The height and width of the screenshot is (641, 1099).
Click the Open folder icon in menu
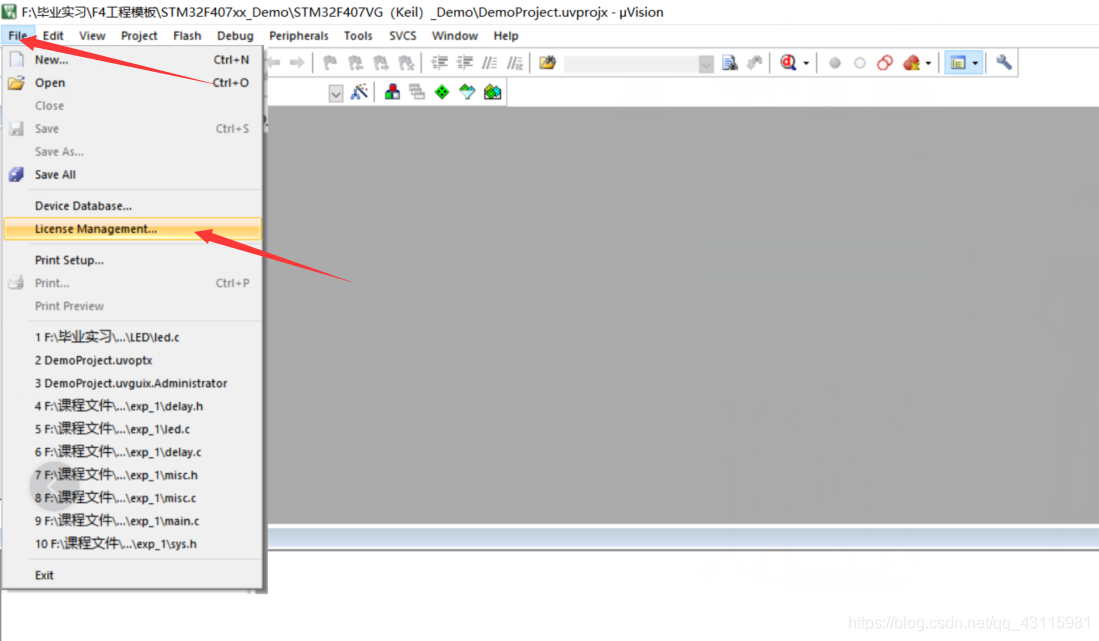point(16,83)
